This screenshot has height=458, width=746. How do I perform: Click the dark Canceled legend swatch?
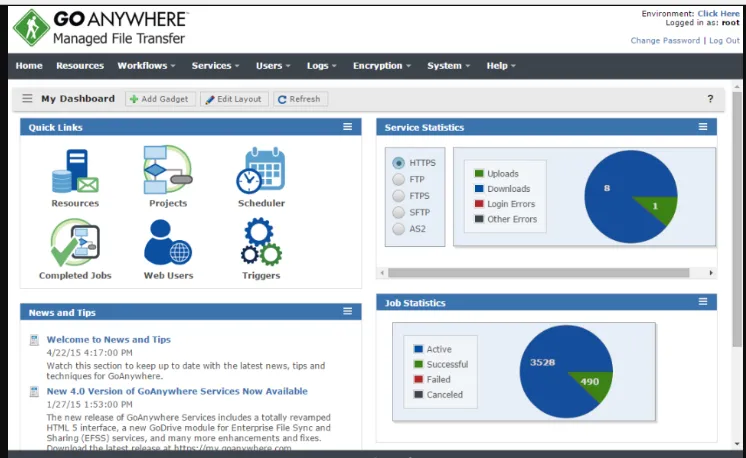pos(419,395)
